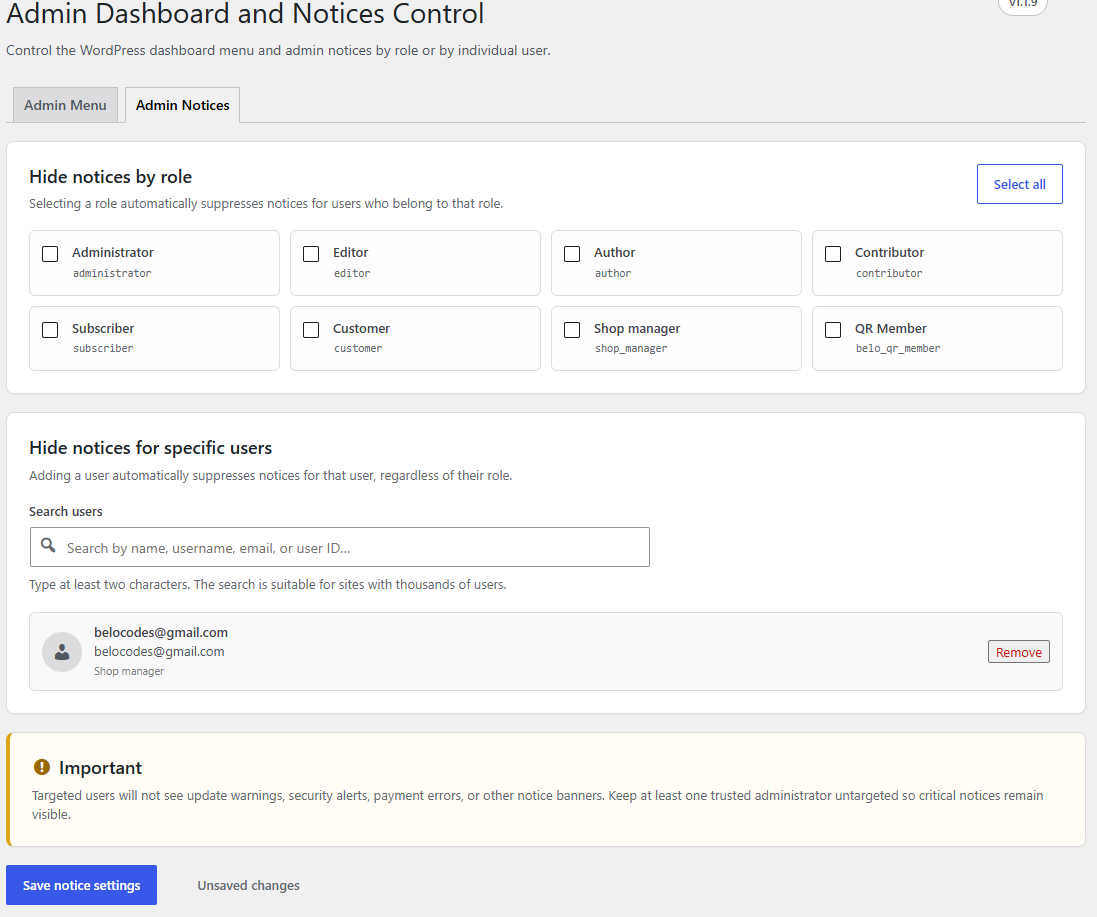Click the bold belocodes@gmail.com display name
The width and height of the screenshot is (1097, 917).
point(161,632)
